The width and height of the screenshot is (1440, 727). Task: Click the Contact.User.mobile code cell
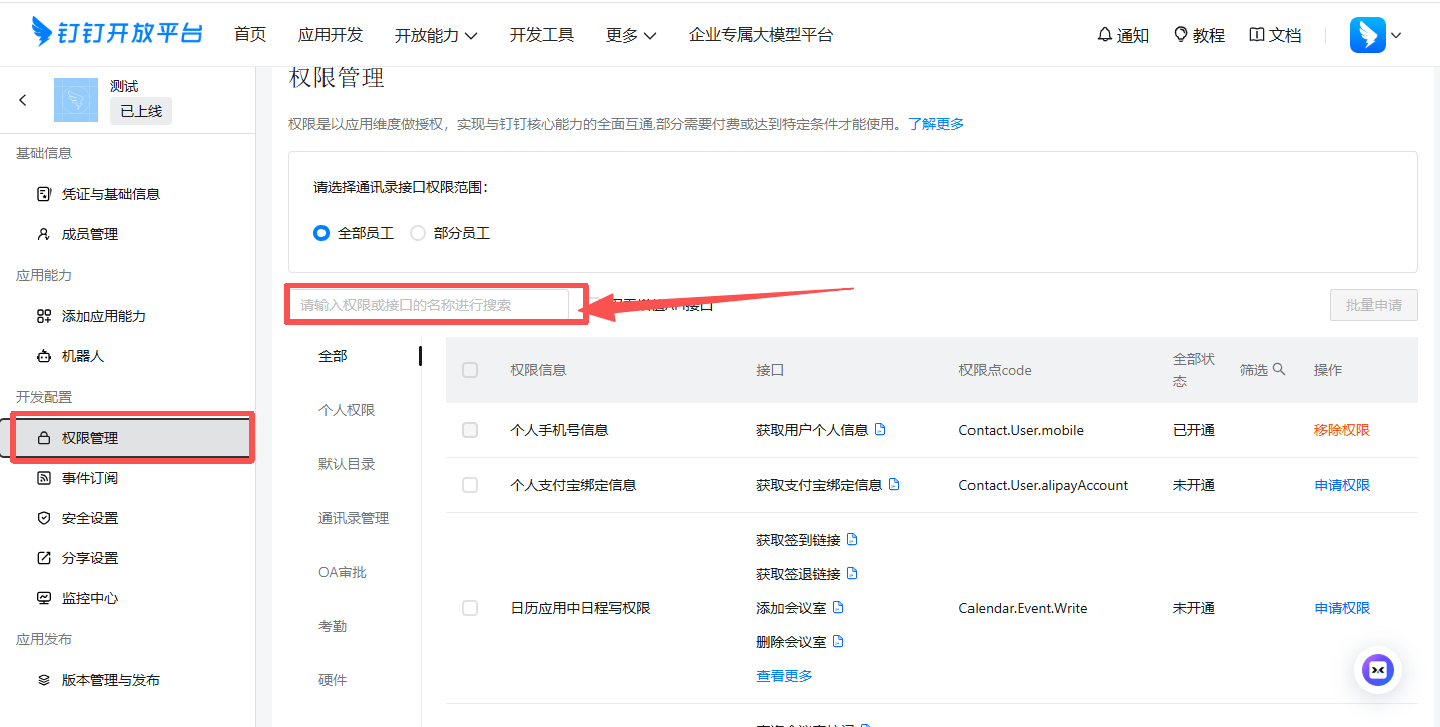[1021, 430]
